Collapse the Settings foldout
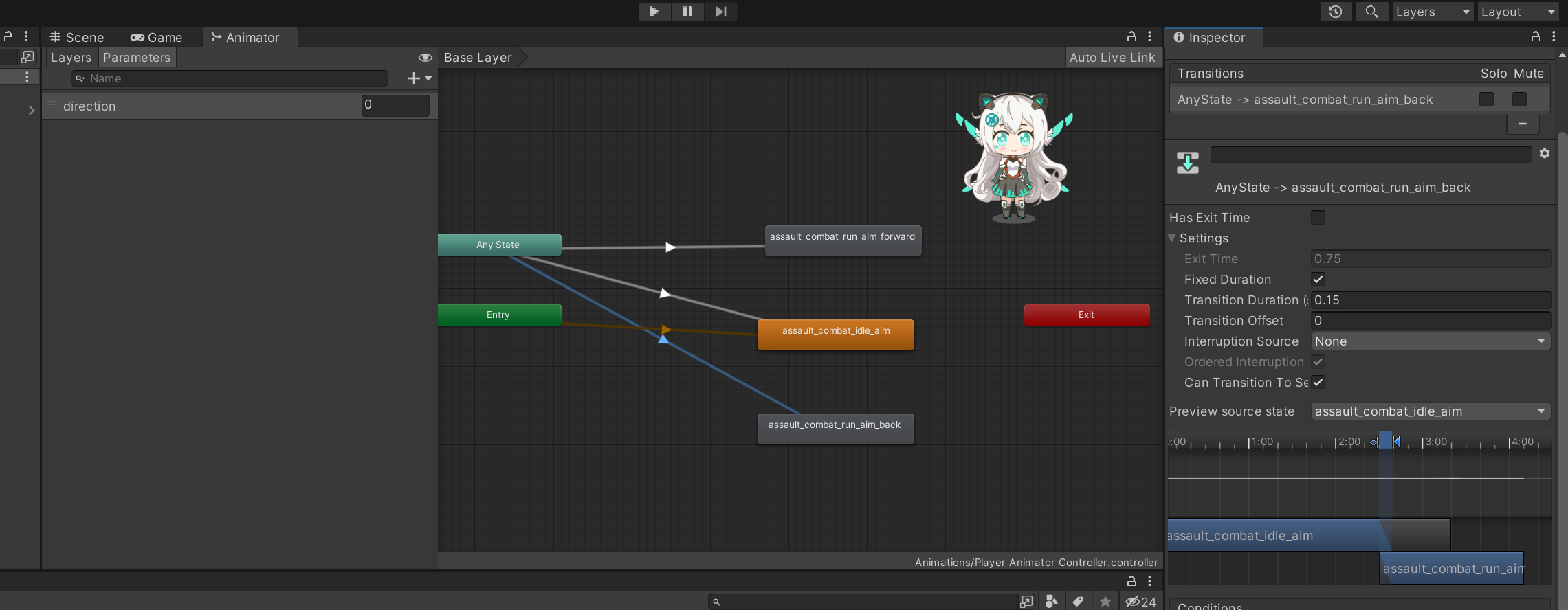The image size is (1568, 610). (1172, 238)
